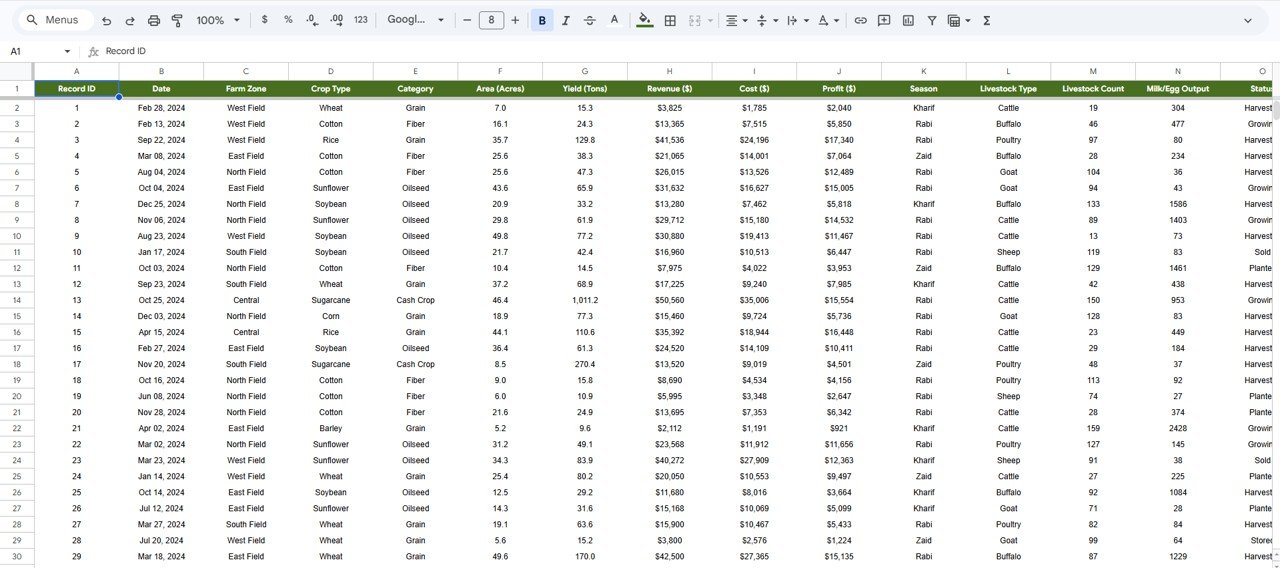Insert chart icon in toolbar
Viewport: 1280px width, 568px height.
tap(908, 20)
